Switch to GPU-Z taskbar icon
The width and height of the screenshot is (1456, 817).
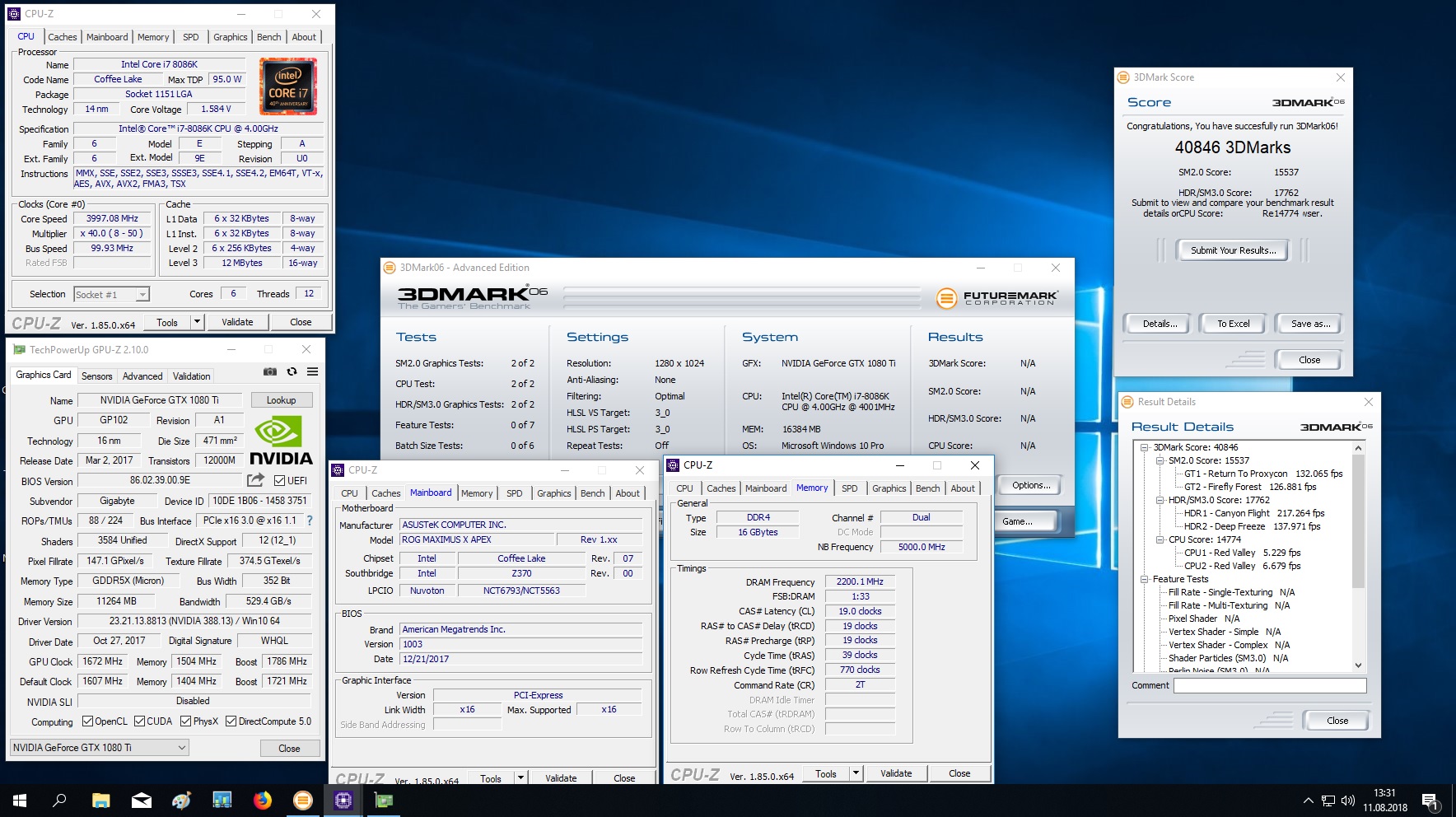(383, 800)
